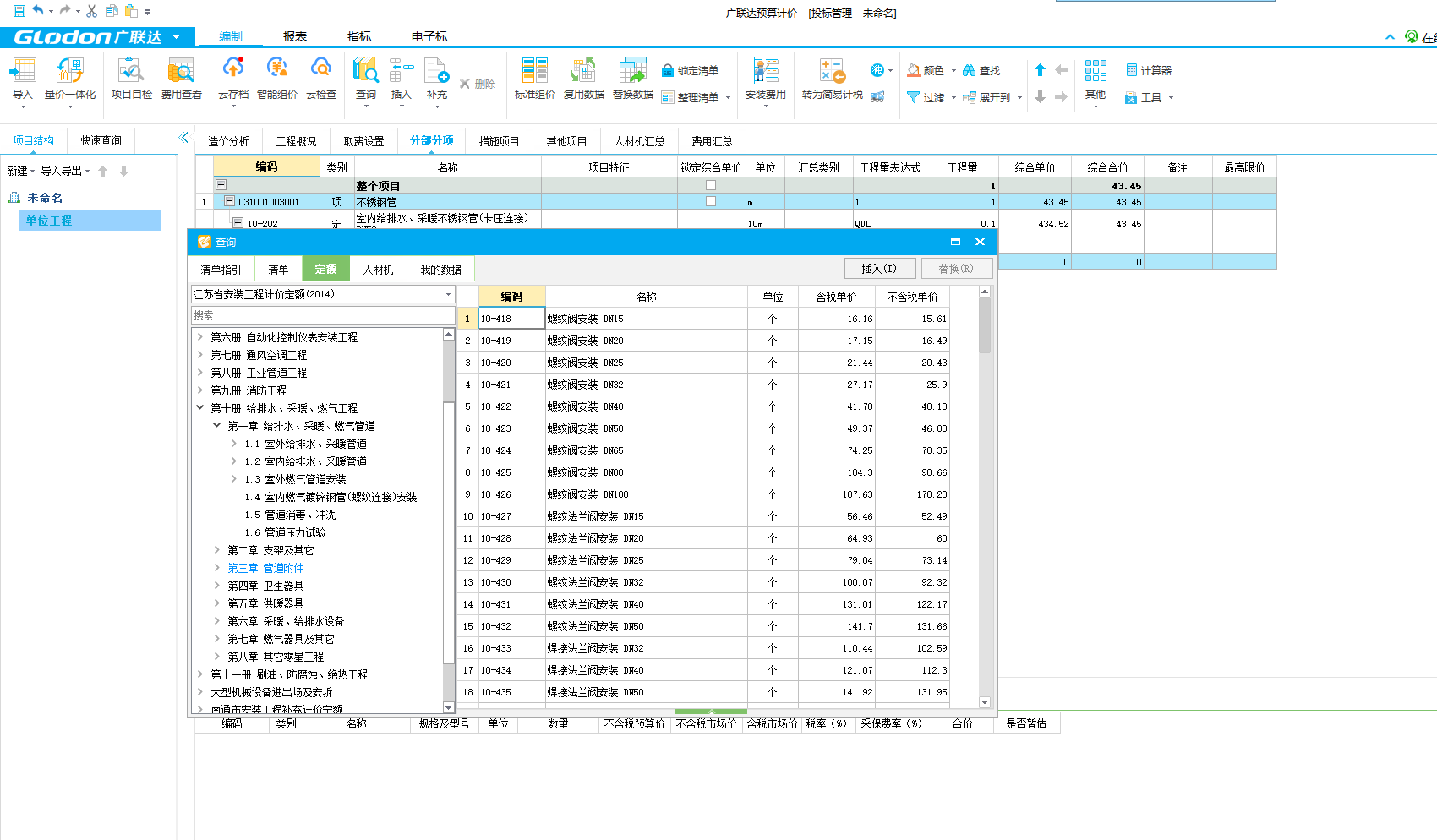Image resolution: width=1437 pixels, height=840 pixels.
Task: Select 第三章 管道附件 tree node
Action: [x=265, y=568]
